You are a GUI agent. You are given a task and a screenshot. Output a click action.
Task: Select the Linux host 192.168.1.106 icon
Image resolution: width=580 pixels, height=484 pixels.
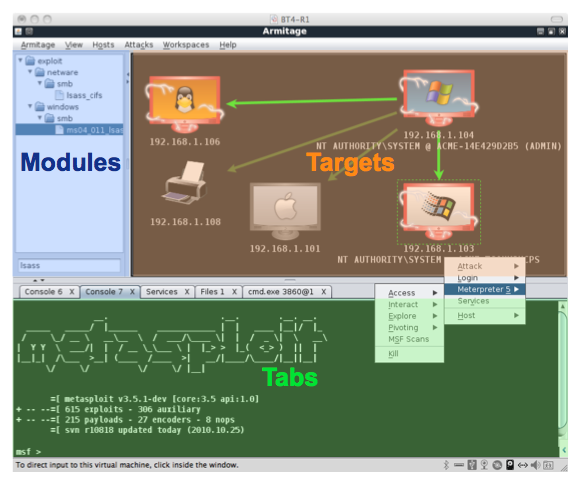tap(185, 104)
